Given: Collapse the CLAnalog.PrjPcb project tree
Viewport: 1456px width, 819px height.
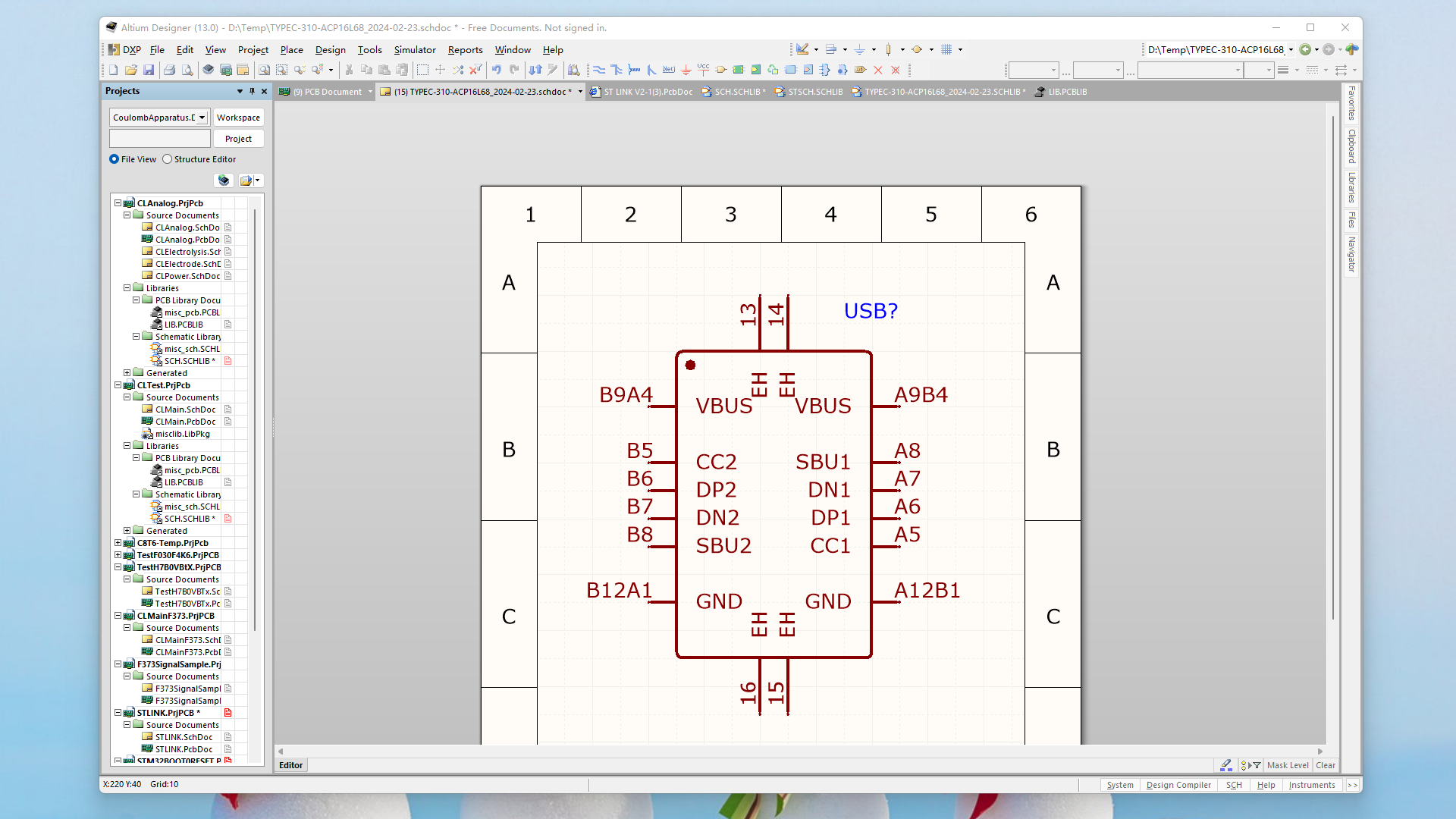Looking at the screenshot, I should [118, 203].
